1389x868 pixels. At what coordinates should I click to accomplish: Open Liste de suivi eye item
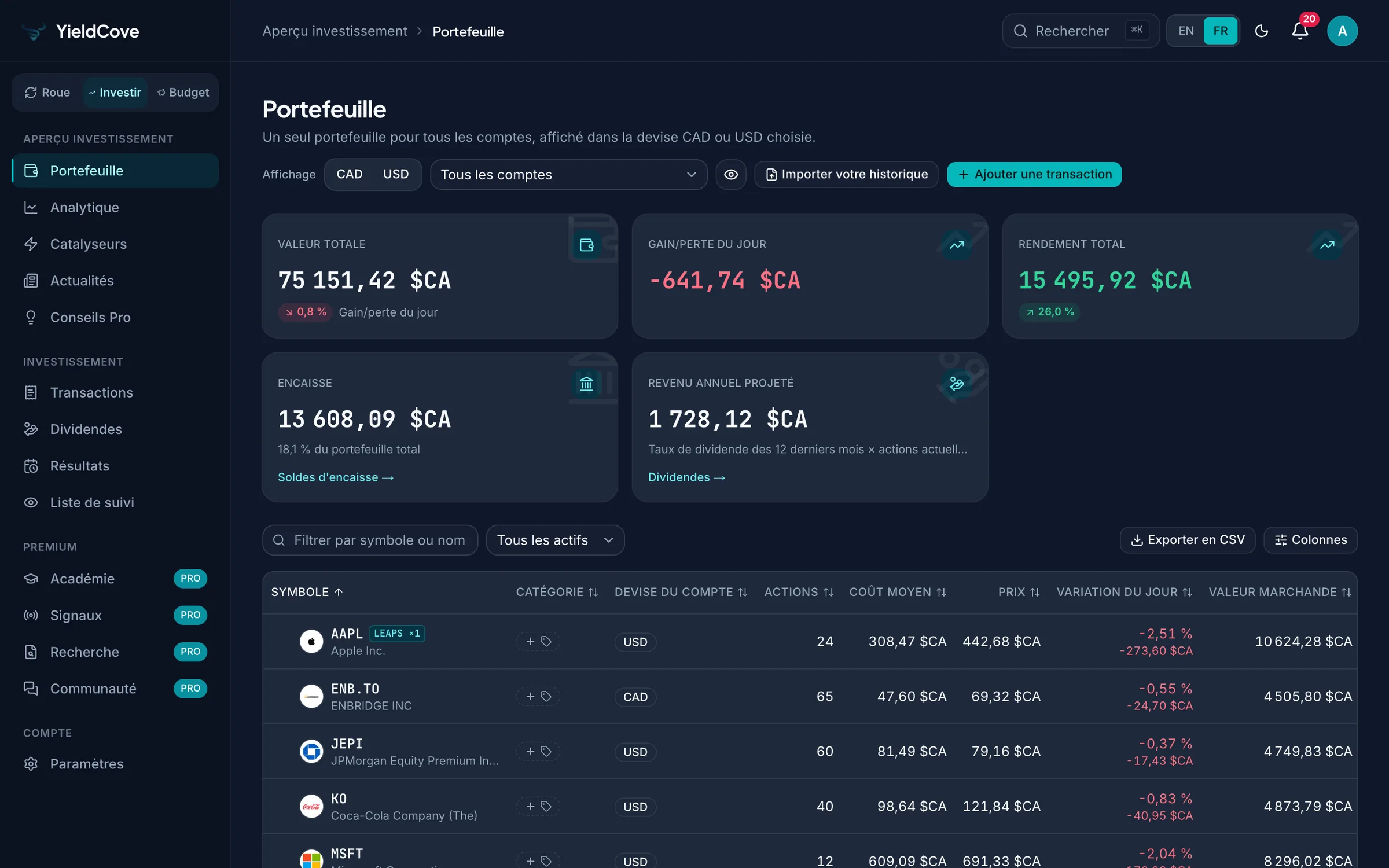pyautogui.click(x=115, y=502)
